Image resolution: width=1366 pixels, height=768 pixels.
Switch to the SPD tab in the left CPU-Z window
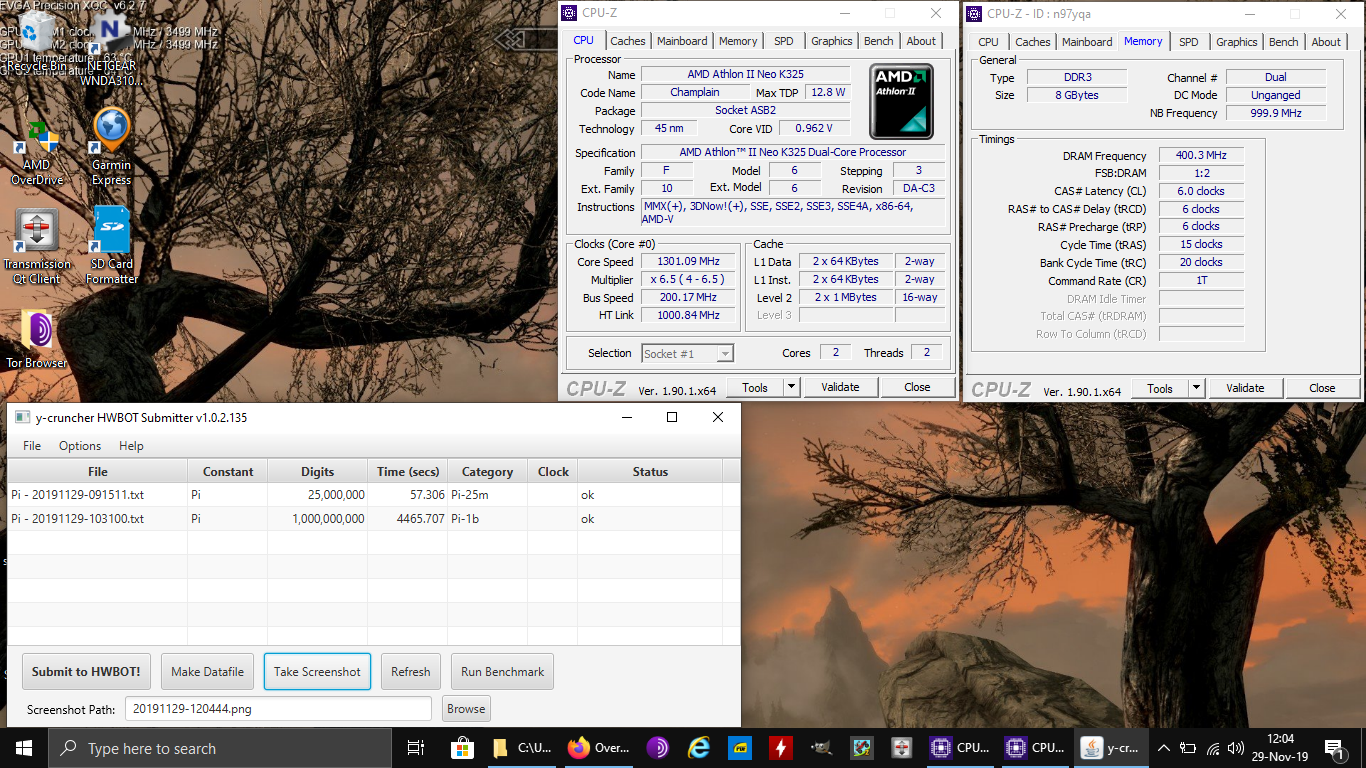point(784,41)
